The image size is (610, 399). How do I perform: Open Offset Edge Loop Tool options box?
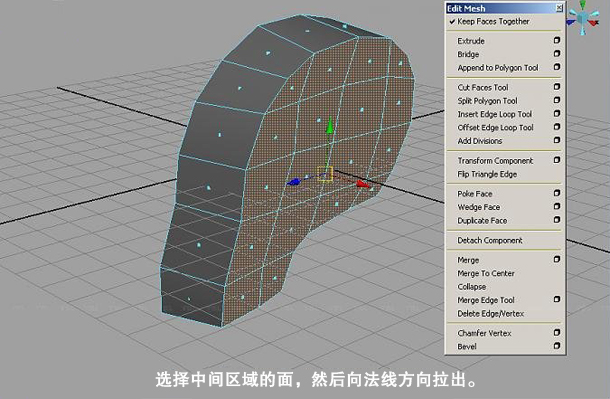pos(557,127)
